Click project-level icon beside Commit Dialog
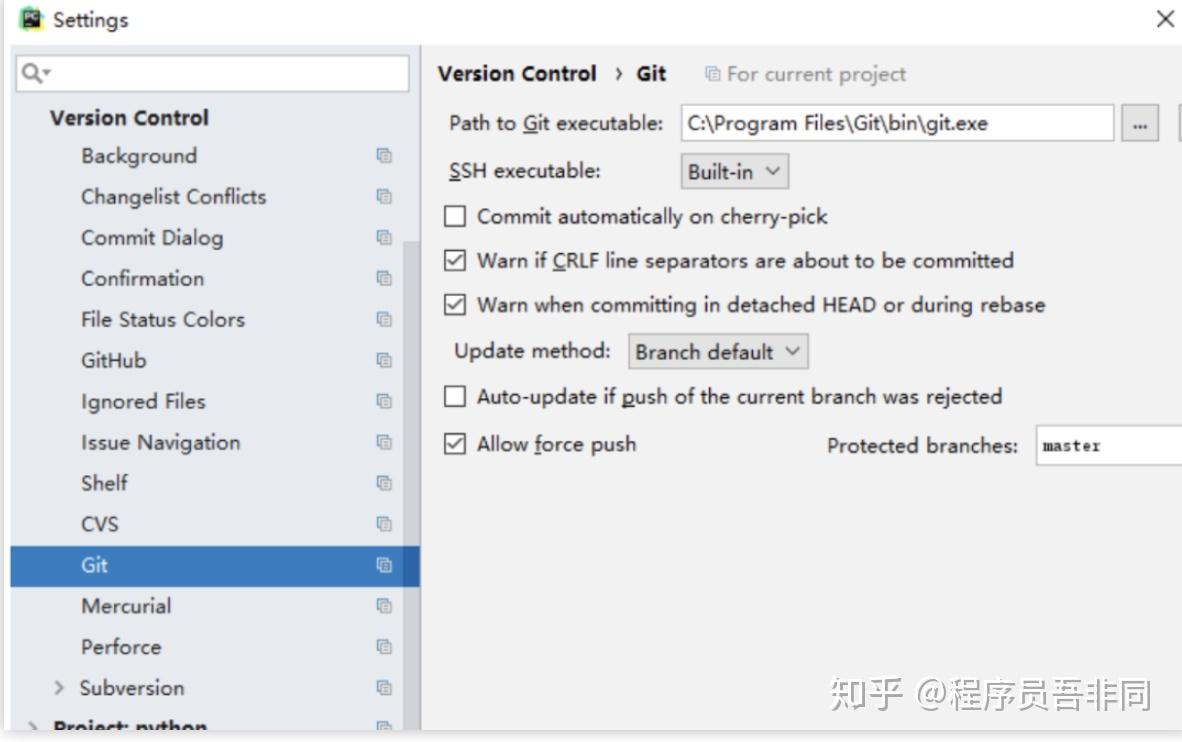Viewport: 1182px width, 742px height. point(384,238)
